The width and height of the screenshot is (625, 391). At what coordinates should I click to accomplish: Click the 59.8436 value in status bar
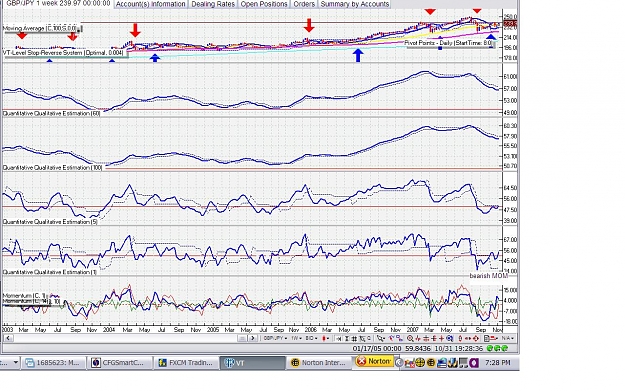[x=418, y=348]
